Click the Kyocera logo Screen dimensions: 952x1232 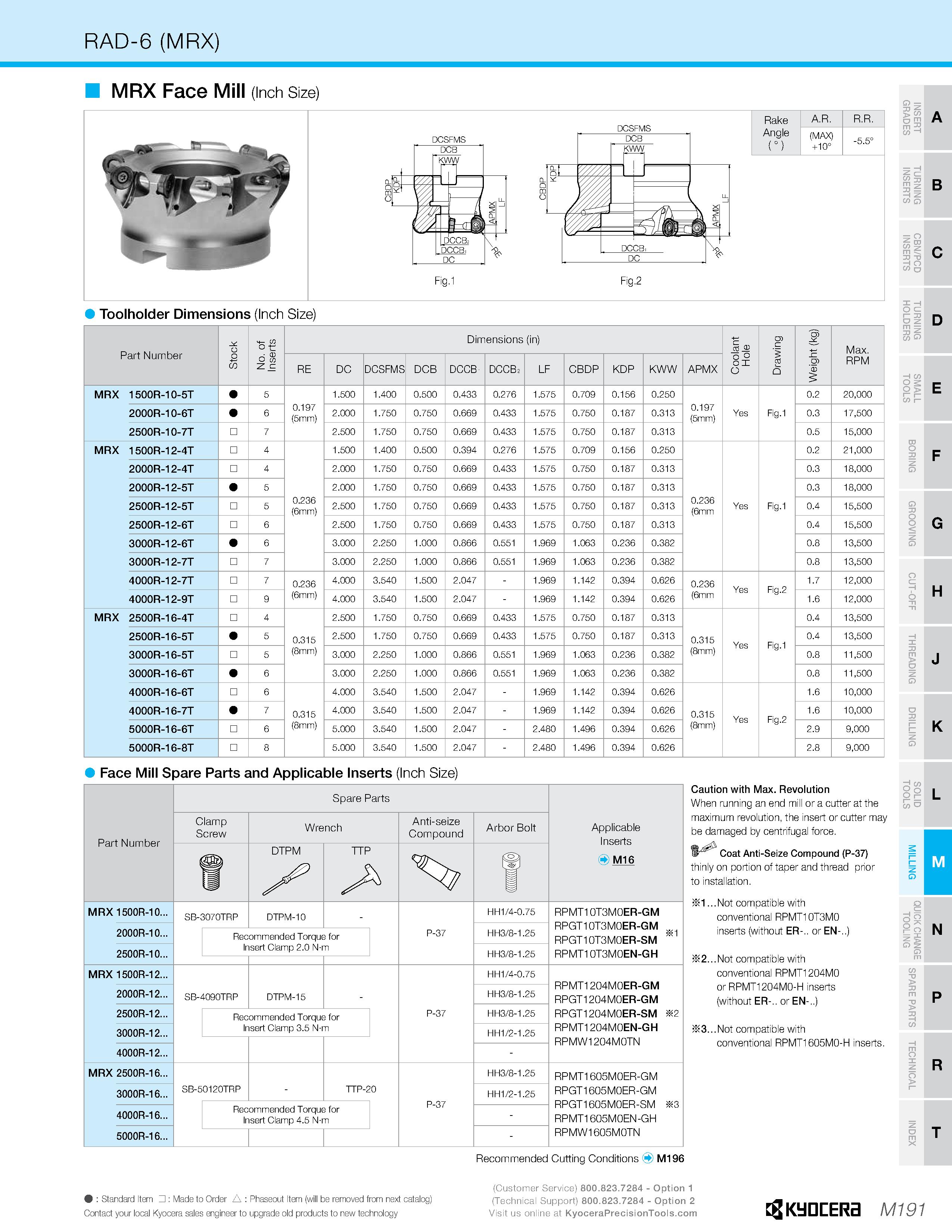tap(813, 1210)
